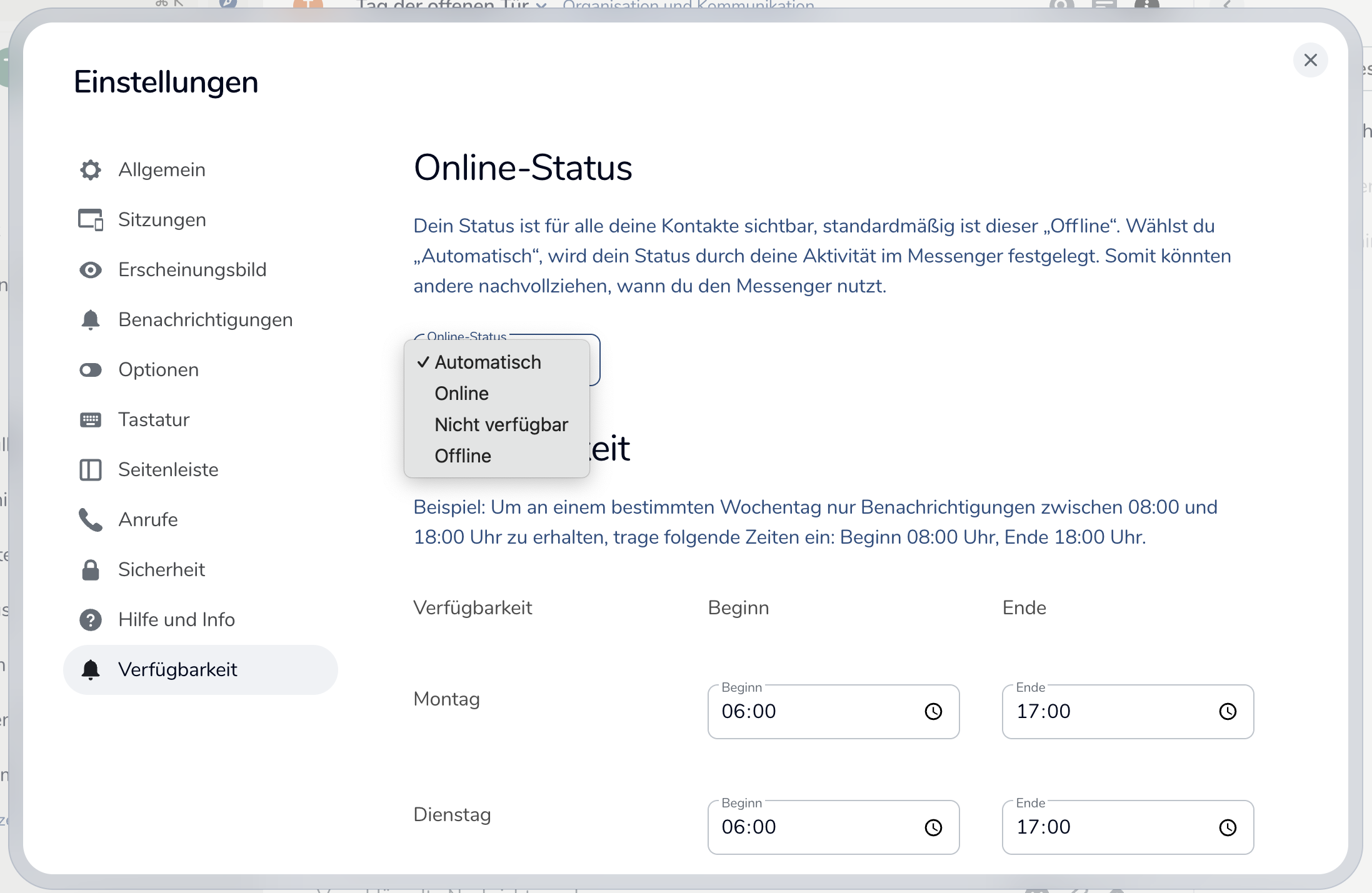
Task: Click Dienstag Beginn time input field
Action: (813, 827)
